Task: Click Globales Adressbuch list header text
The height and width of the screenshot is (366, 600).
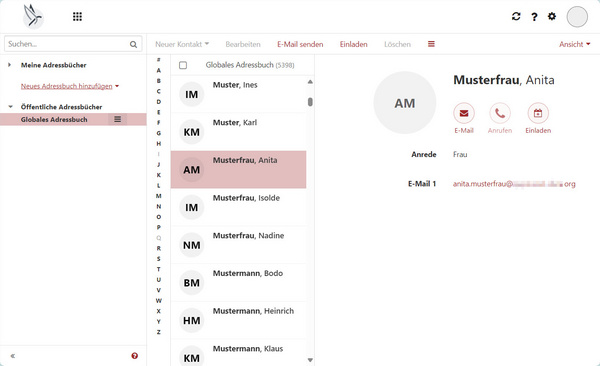Action: (250, 65)
